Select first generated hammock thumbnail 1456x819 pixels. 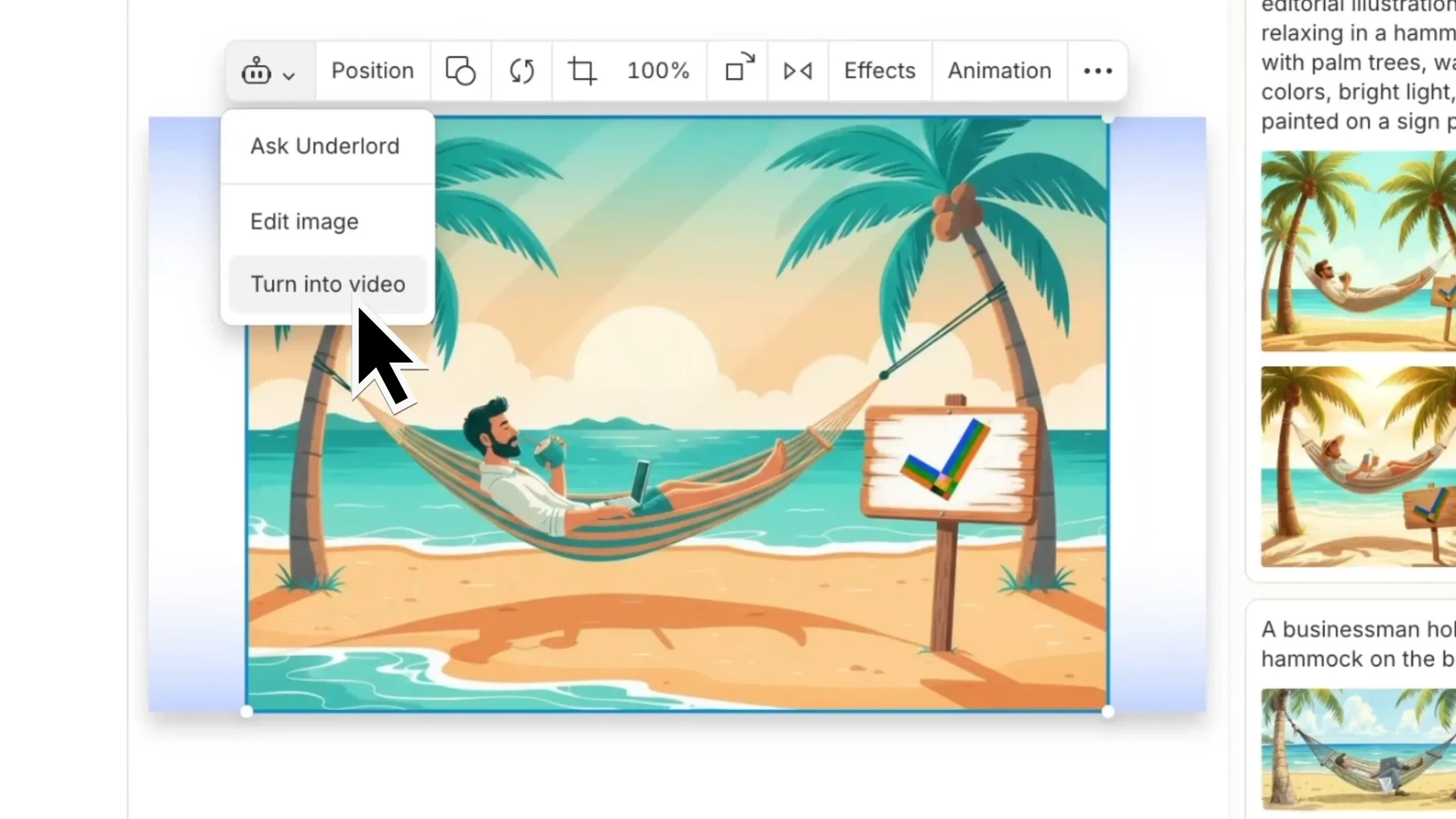point(1357,251)
